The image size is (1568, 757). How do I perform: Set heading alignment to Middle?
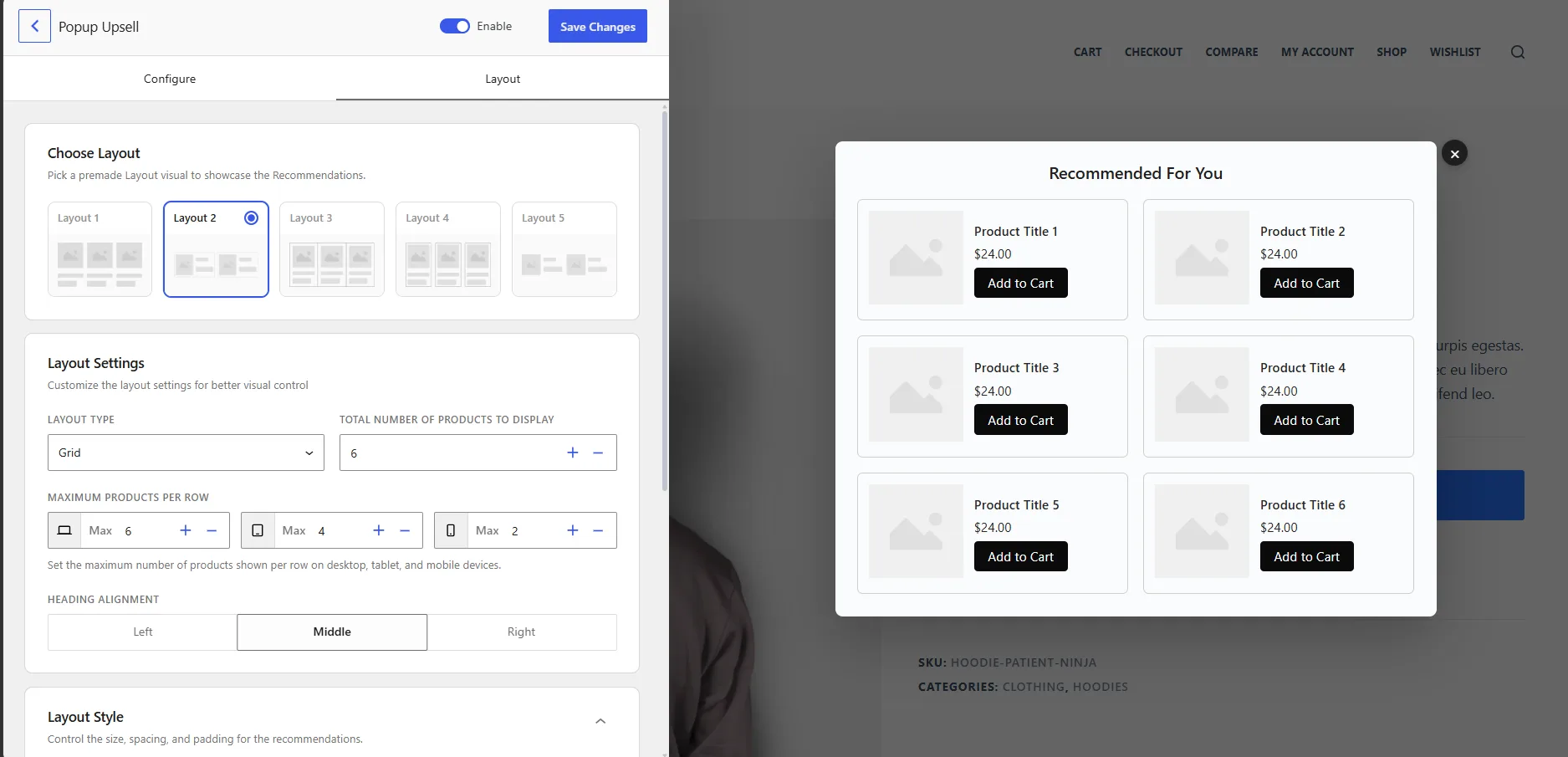pos(332,632)
